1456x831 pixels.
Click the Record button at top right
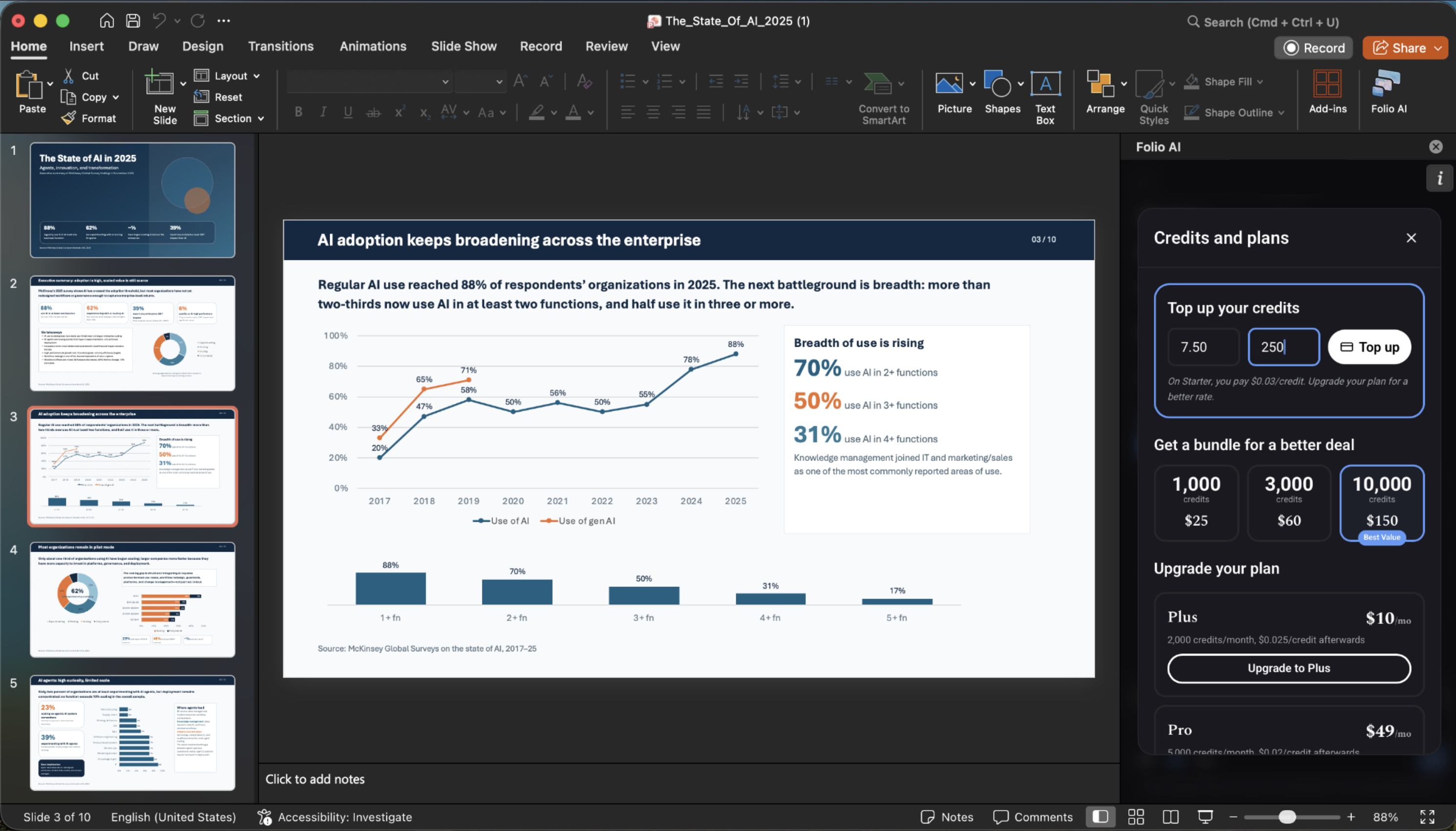pyautogui.click(x=1314, y=48)
